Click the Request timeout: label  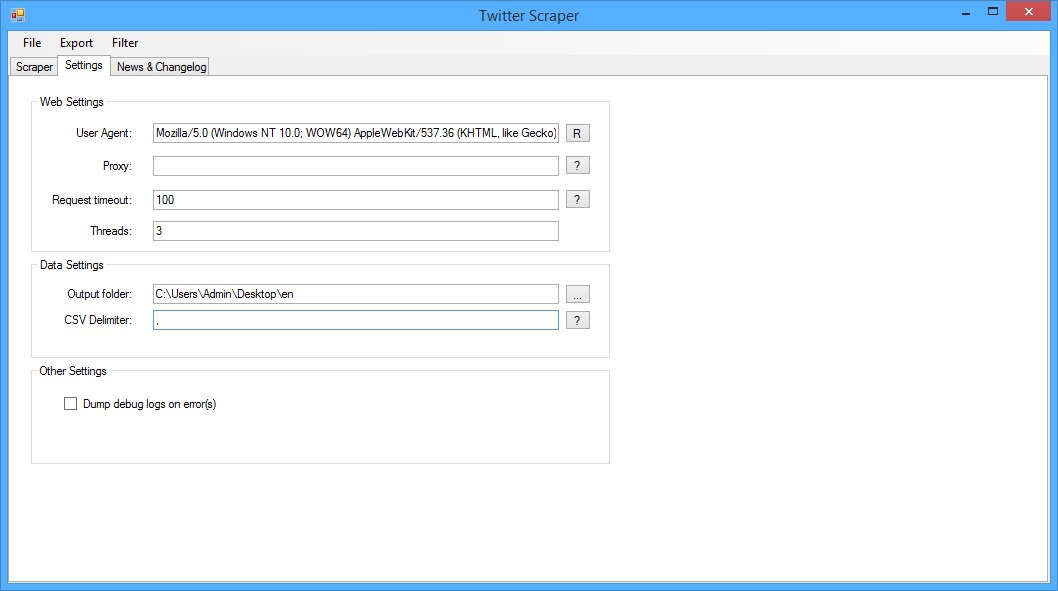point(92,200)
